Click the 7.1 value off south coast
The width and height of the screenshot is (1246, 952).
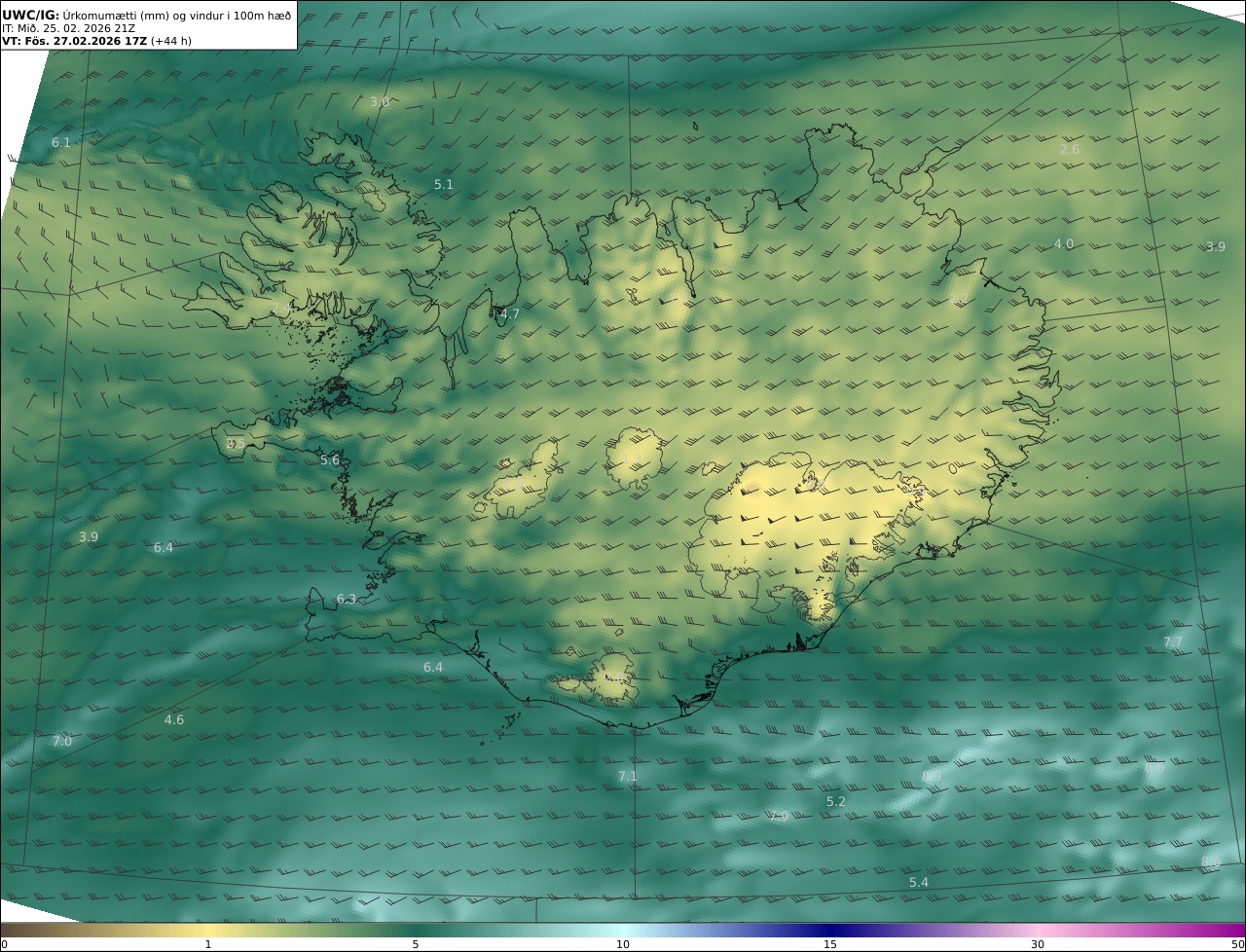(x=628, y=776)
